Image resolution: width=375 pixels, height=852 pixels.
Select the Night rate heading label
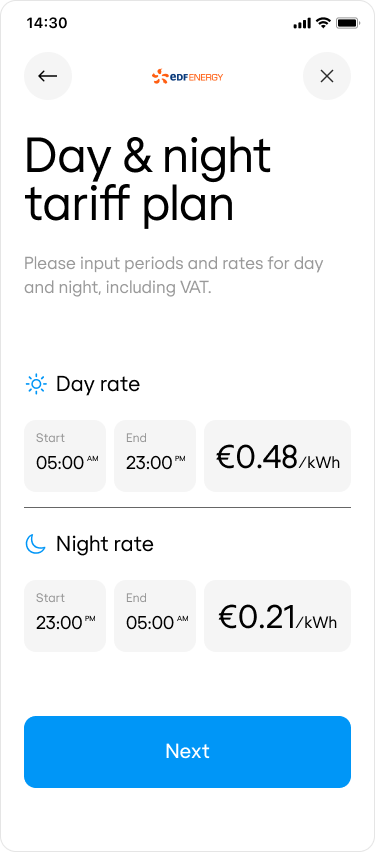[105, 544]
